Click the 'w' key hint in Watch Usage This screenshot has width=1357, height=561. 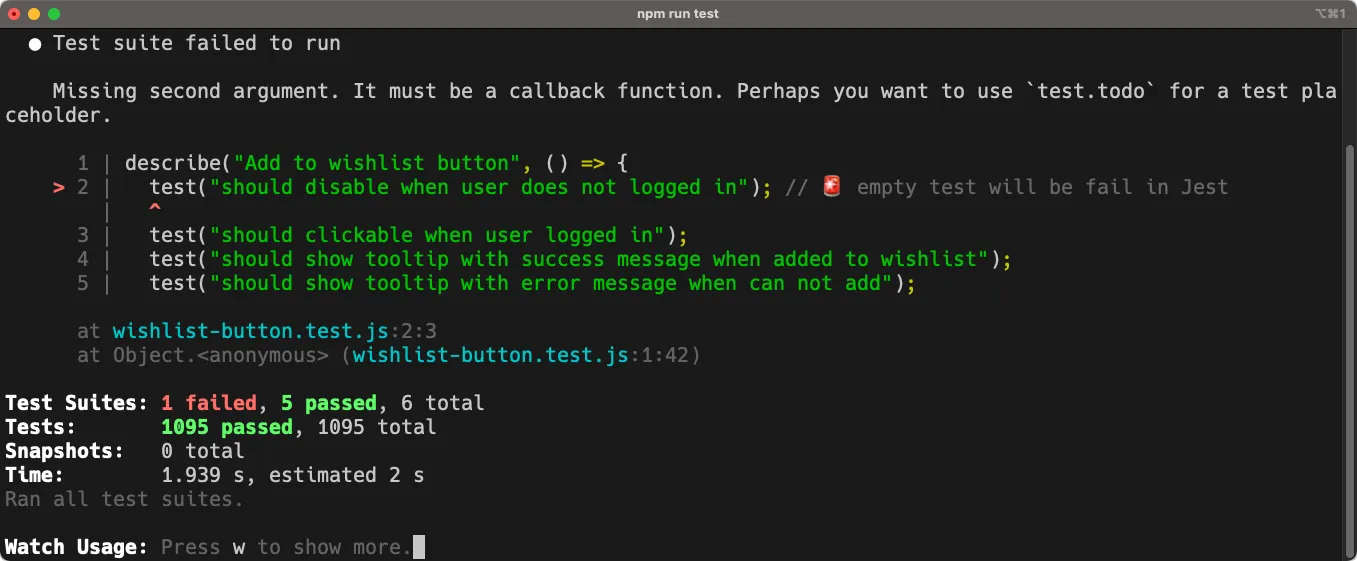click(239, 547)
